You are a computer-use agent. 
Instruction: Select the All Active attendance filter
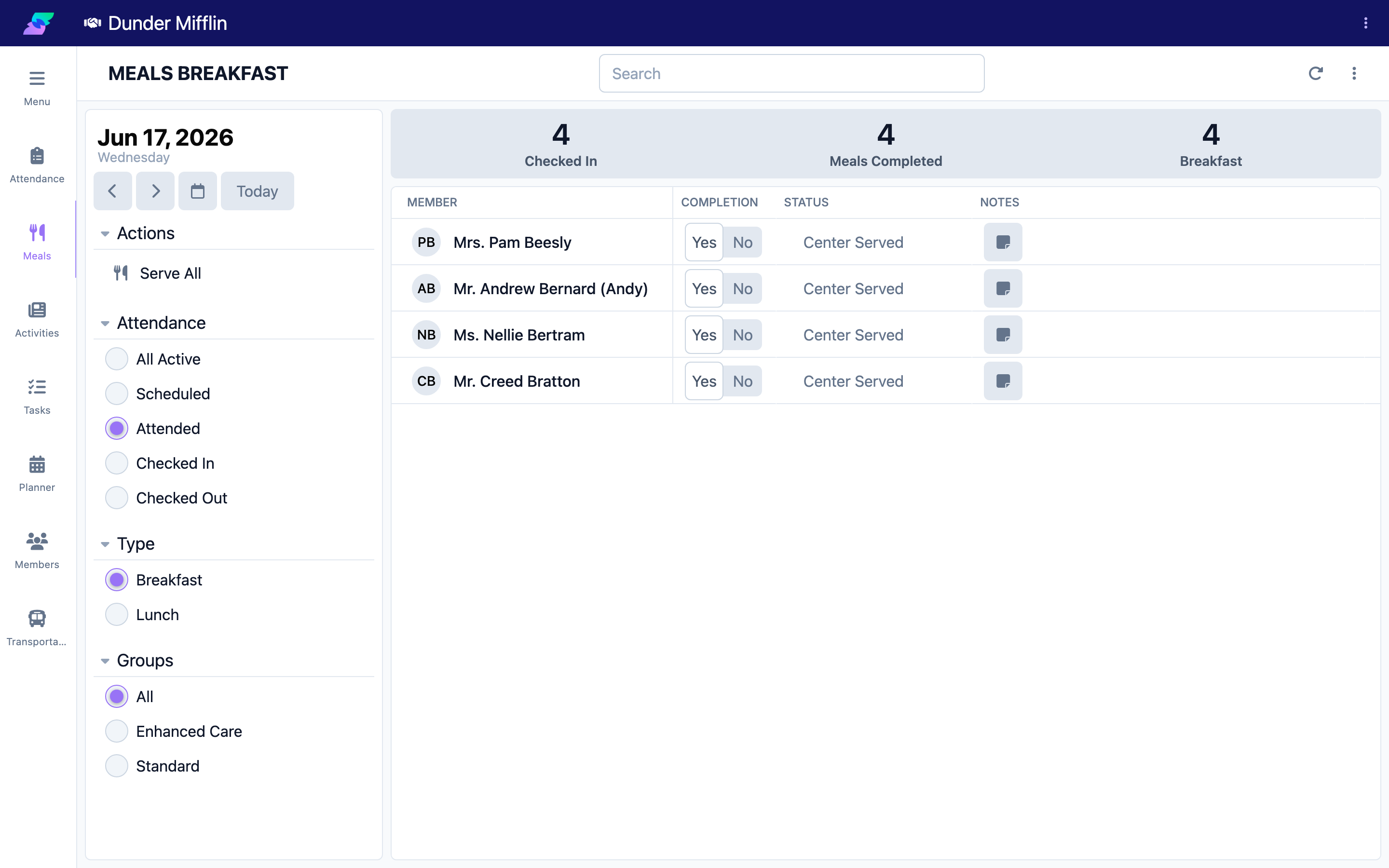(x=117, y=359)
